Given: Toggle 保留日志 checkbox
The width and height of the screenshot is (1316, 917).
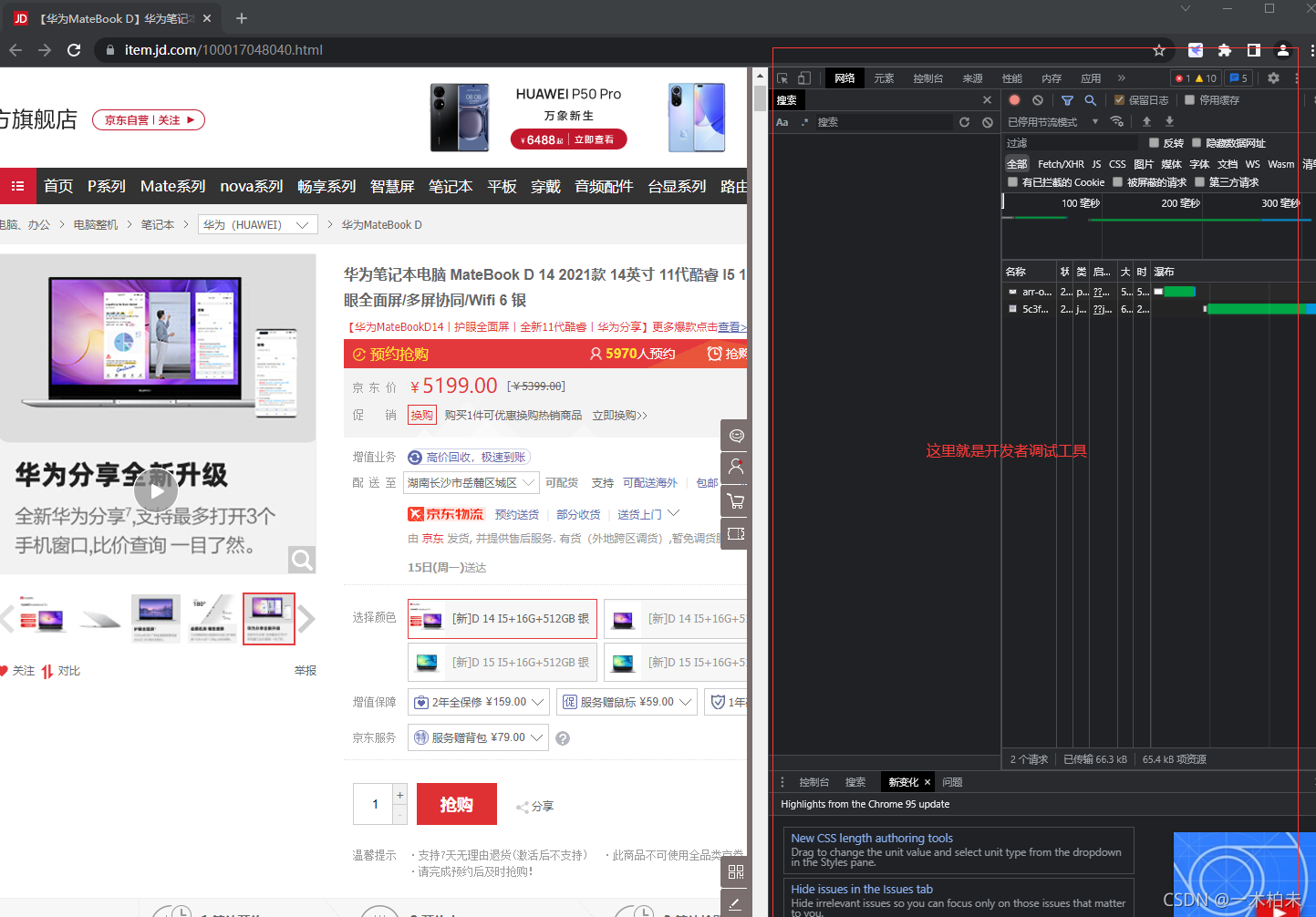Looking at the screenshot, I should (1119, 100).
